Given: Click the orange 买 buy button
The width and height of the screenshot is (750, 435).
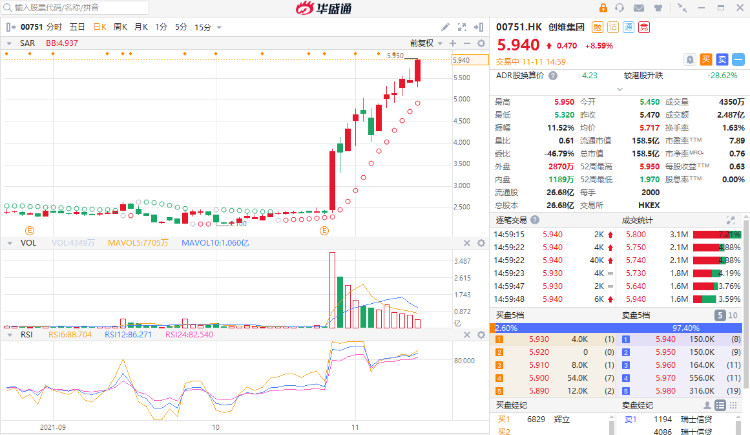Looking at the screenshot, I should [706, 59].
